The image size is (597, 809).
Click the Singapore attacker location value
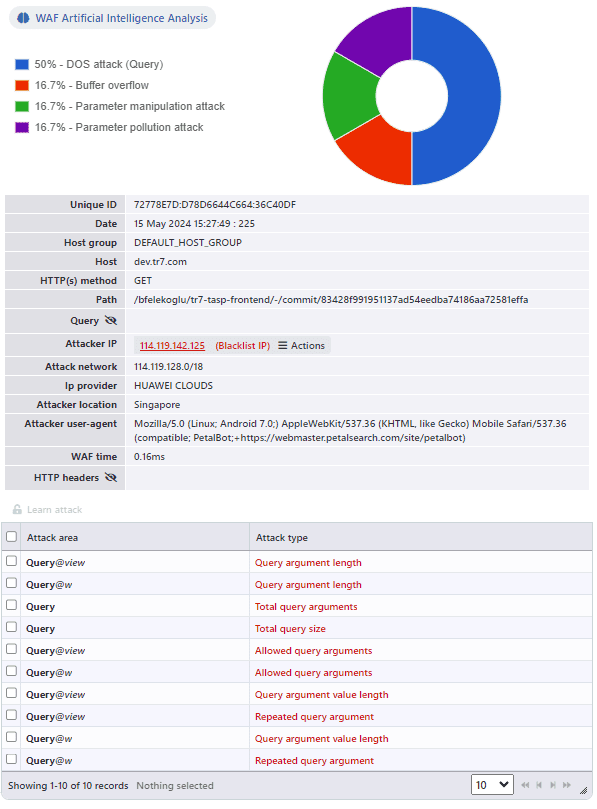point(157,404)
